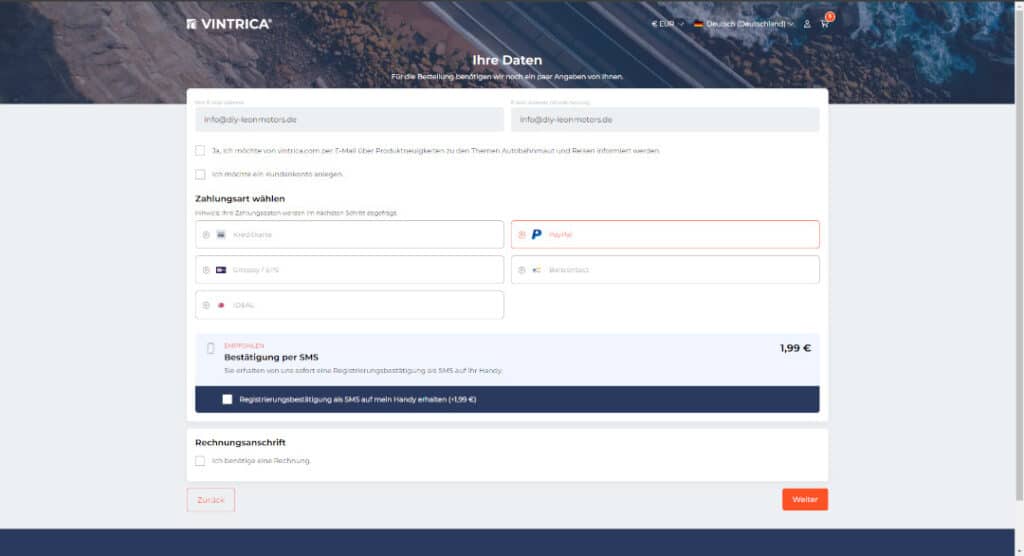
Task: Check the 'Kundenkonto anlegen' checkbox
Action: point(200,174)
